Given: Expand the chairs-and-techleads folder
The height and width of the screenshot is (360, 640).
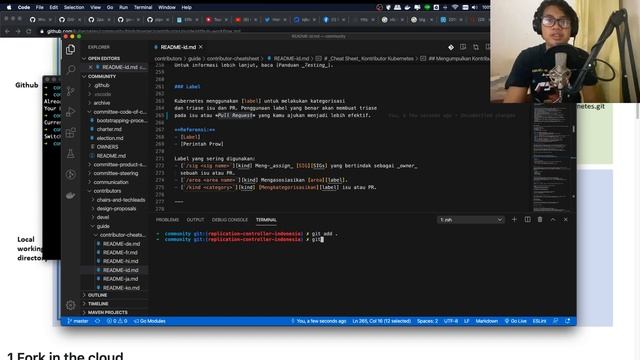Looking at the screenshot, I should (121, 200).
